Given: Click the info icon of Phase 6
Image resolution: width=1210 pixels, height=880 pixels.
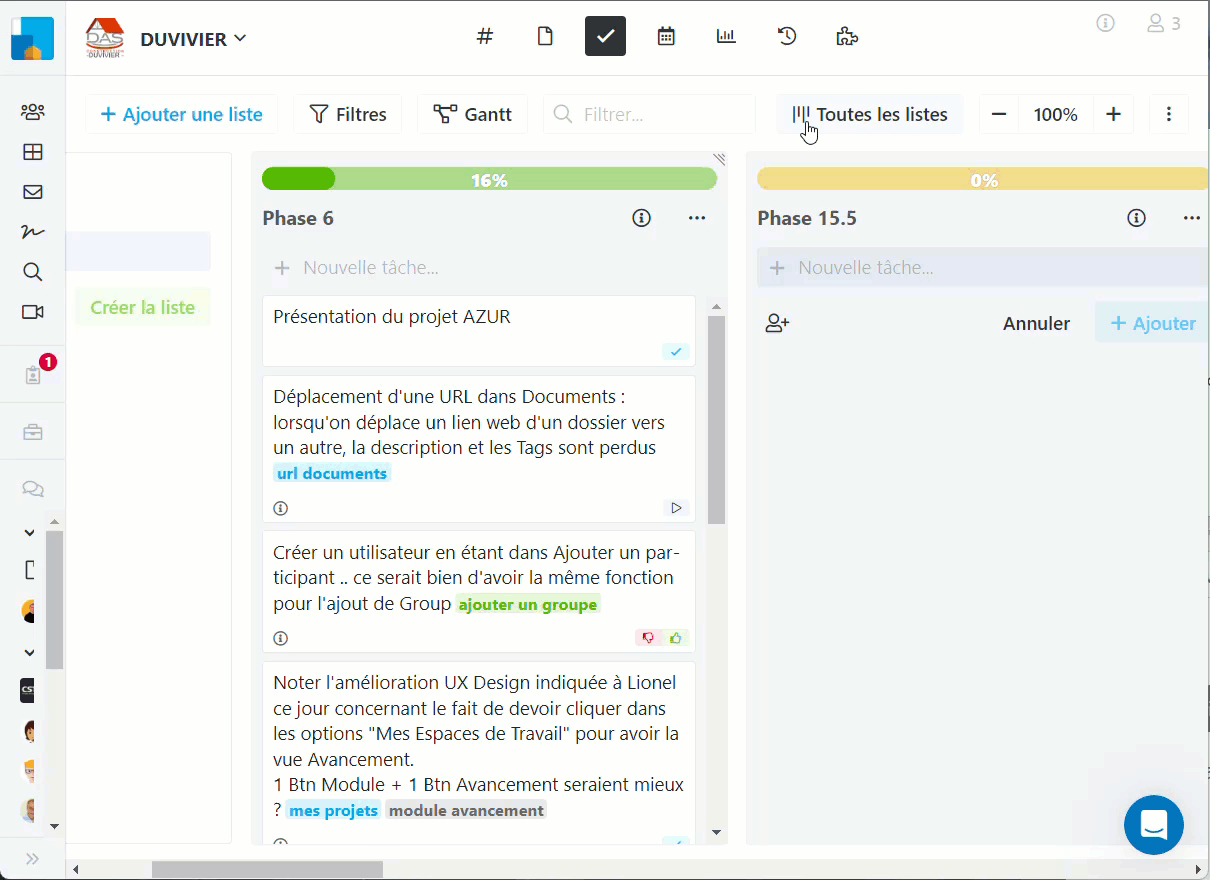Looking at the screenshot, I should [642, 218].
